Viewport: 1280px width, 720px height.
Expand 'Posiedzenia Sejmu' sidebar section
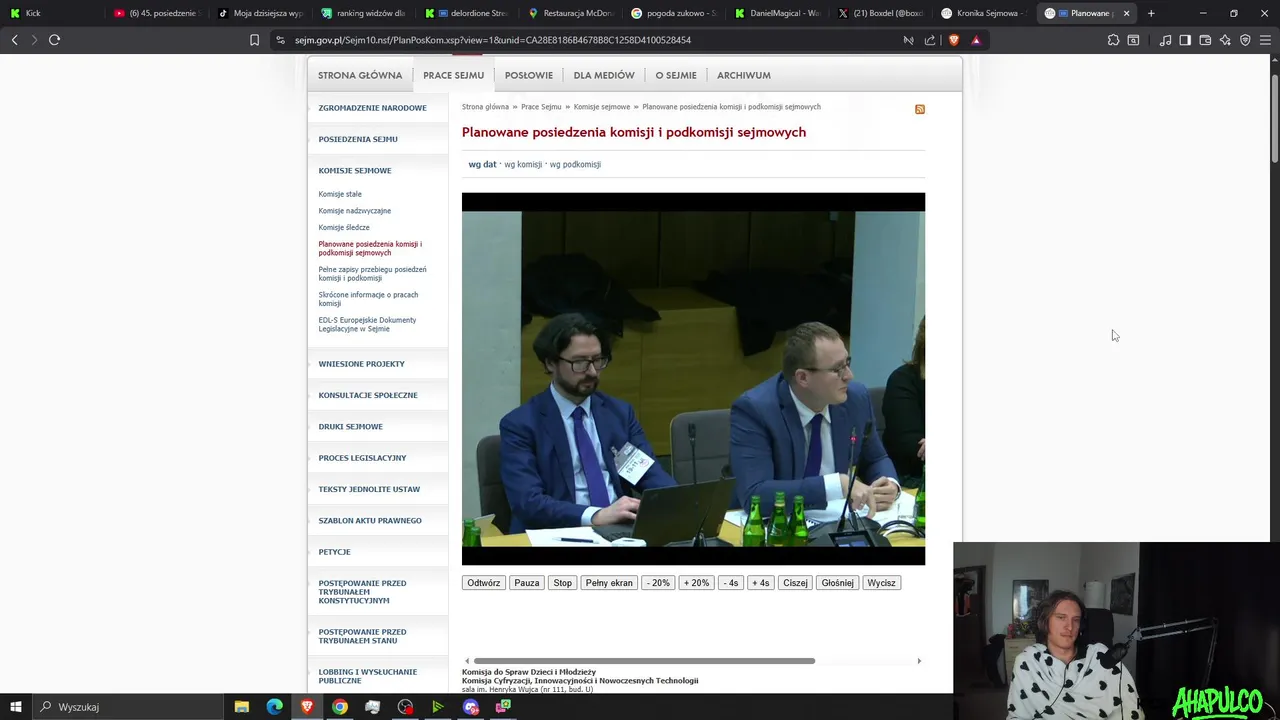[x=358, y=139]
